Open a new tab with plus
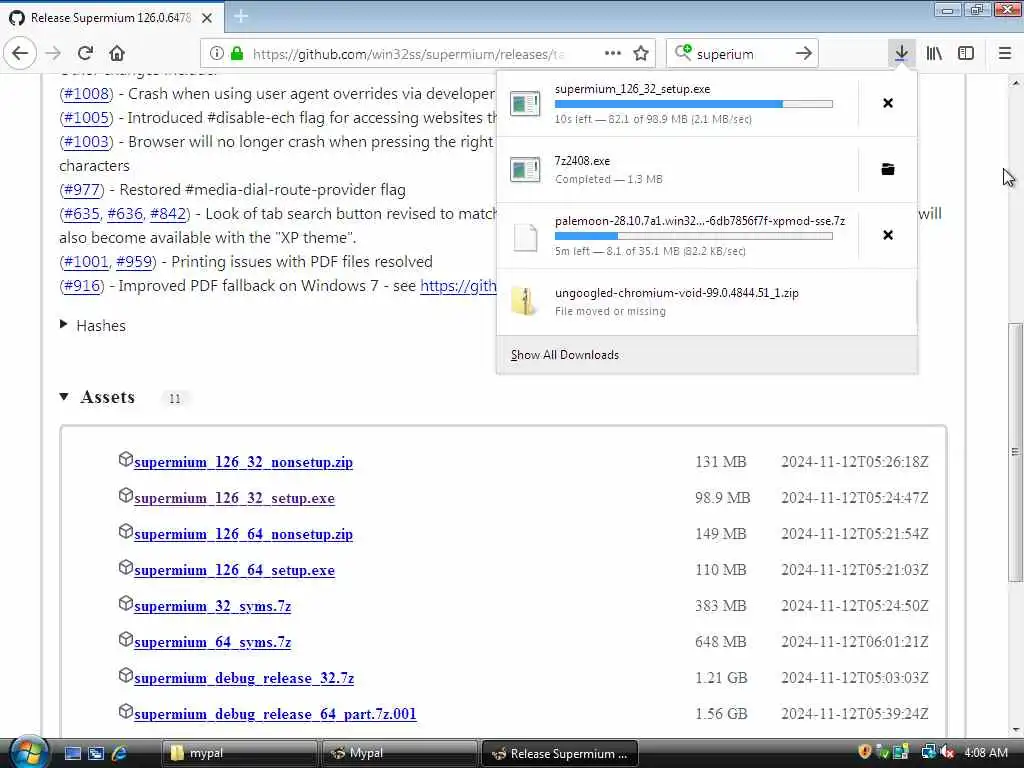1024x768 pixels. pos(240,16)
